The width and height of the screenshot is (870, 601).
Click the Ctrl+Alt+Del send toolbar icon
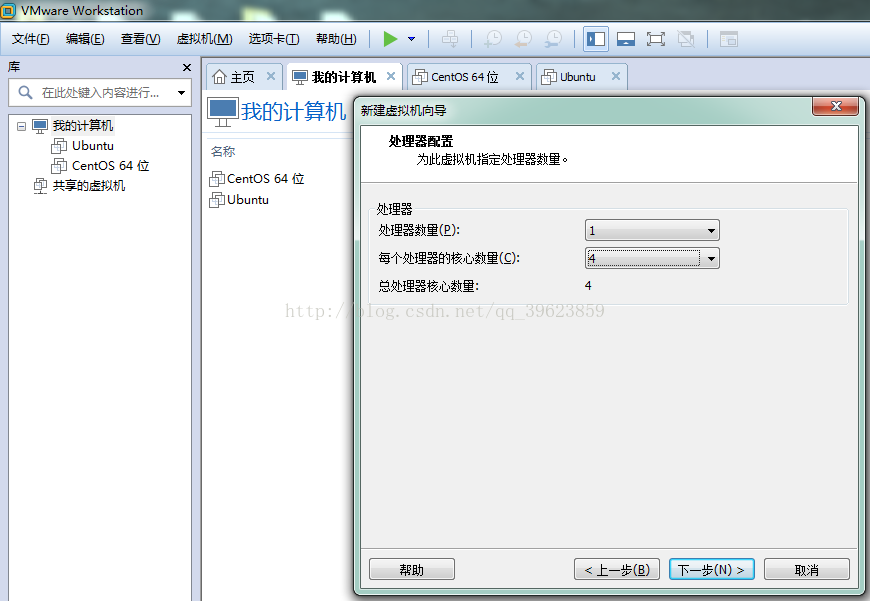450,39
